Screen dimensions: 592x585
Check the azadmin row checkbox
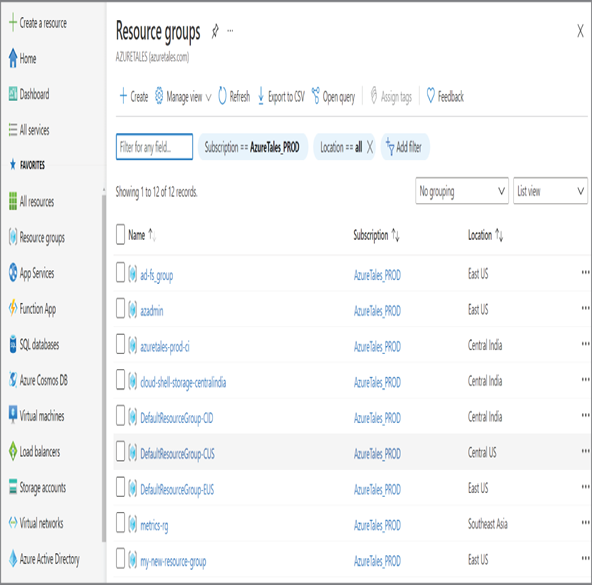click(x=120, y=308)
